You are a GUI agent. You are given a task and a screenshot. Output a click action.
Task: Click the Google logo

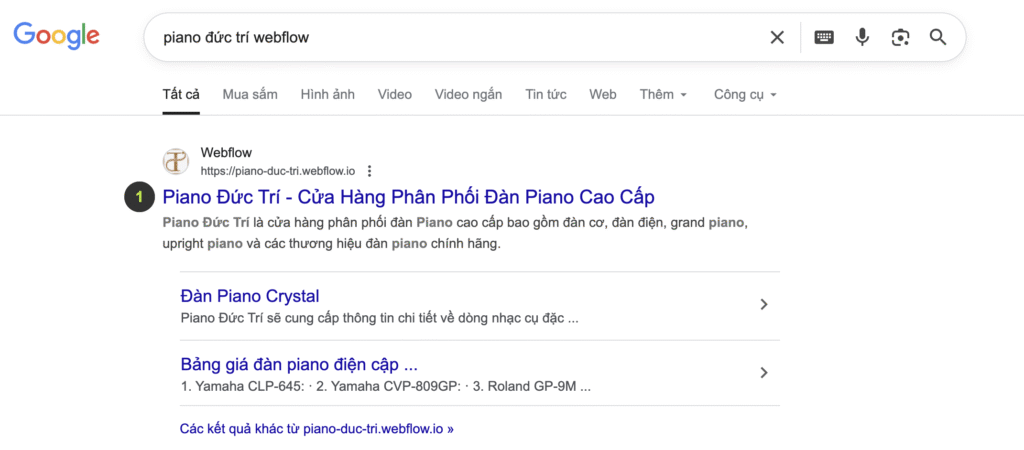(x=56, y=37)
